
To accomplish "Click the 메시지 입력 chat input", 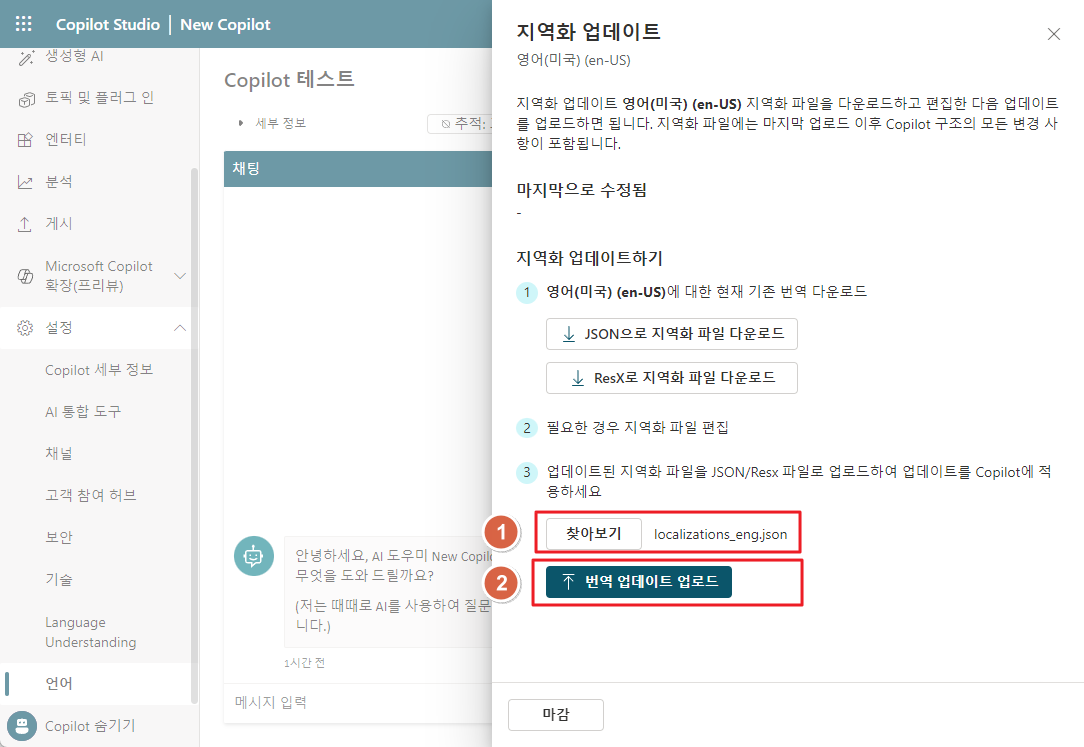I will 358,703.
